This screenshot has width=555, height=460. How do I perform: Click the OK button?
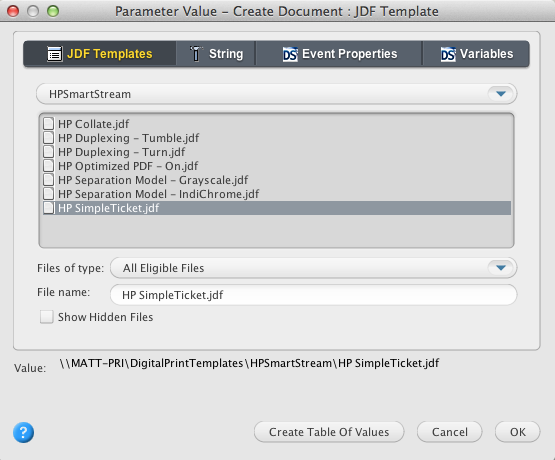tap(517, 432)
